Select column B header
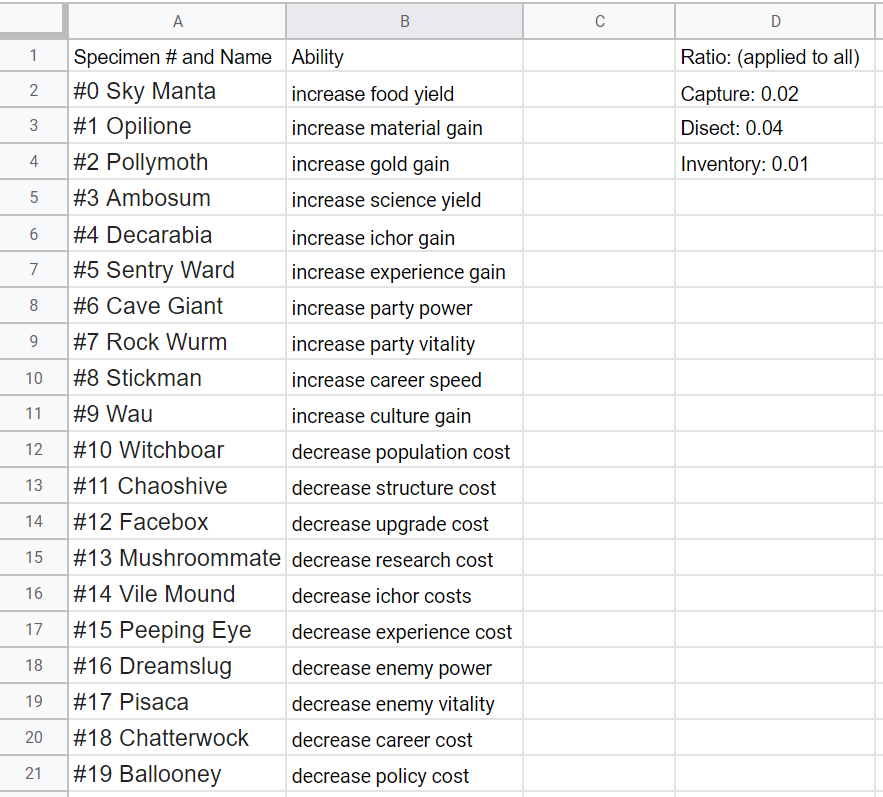This screenshot has width=883, height=797. coord(404,21)
